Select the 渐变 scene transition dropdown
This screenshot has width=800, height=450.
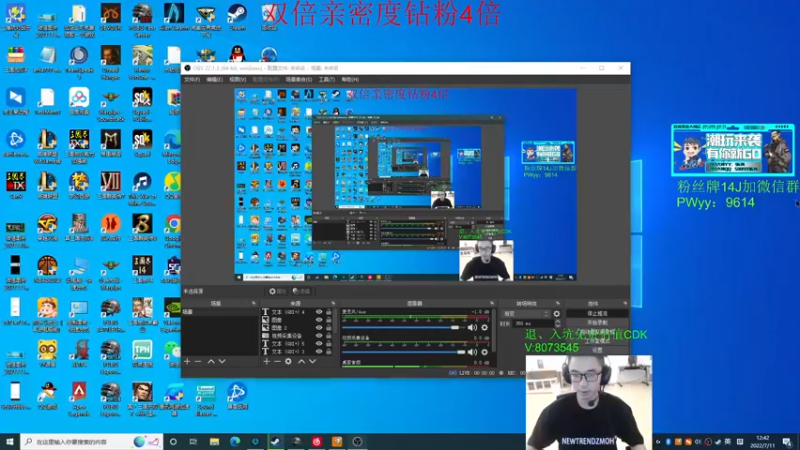(x=526, y=314)
